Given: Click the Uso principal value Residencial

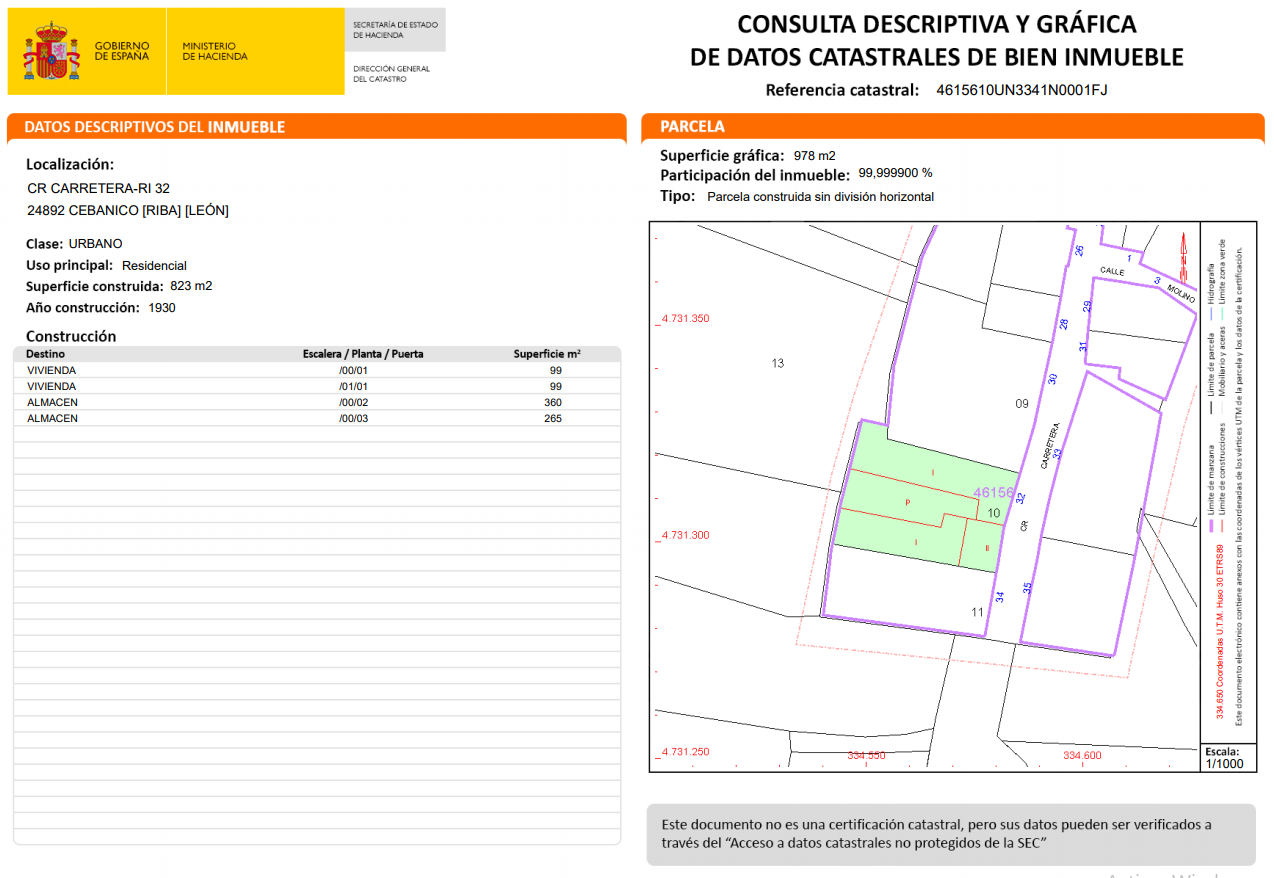Looking at the screenshot, I should [154, 266].
